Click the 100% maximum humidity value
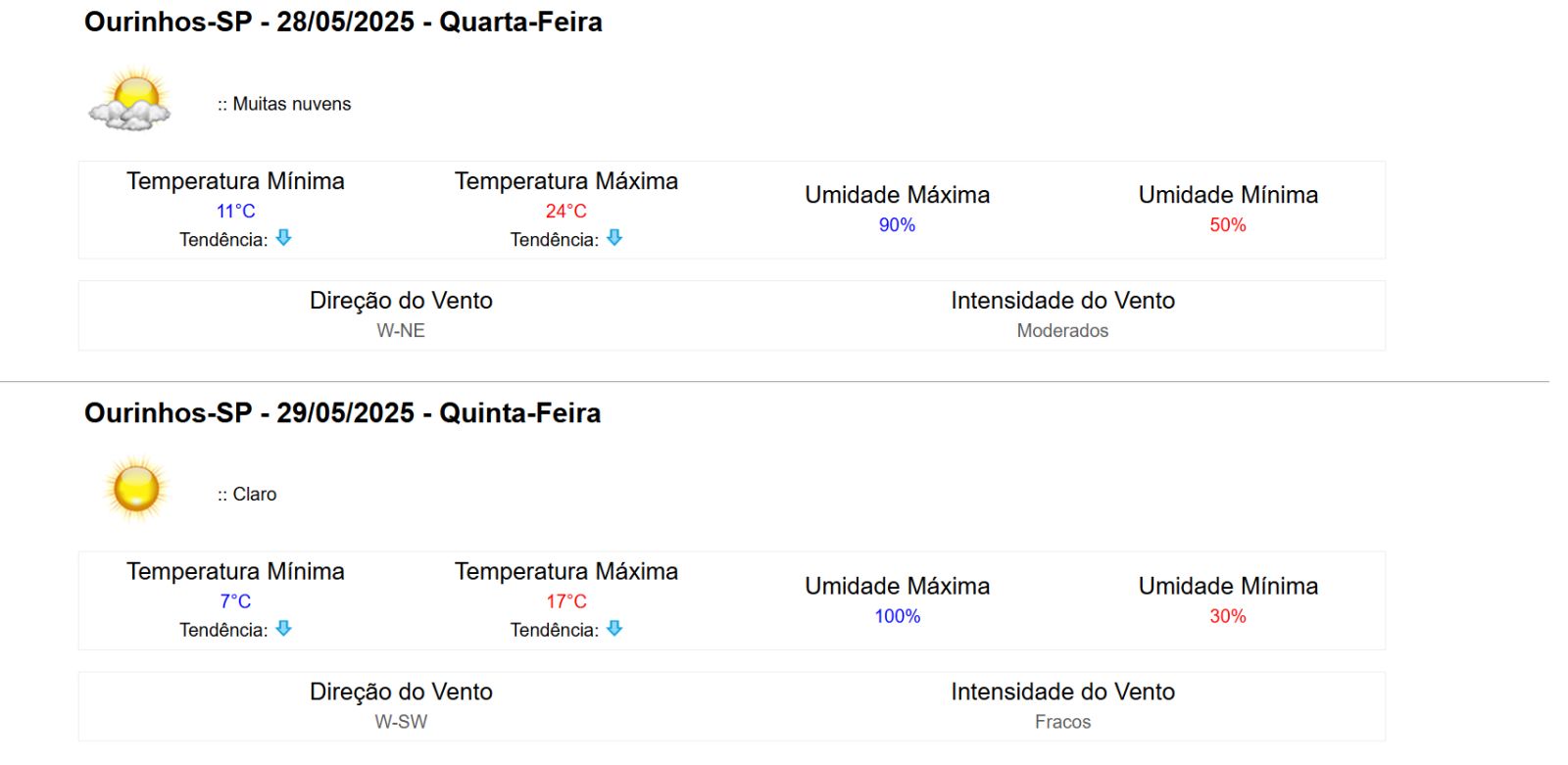The height and width of the screenshot is (765, 1568). point(897,616)
